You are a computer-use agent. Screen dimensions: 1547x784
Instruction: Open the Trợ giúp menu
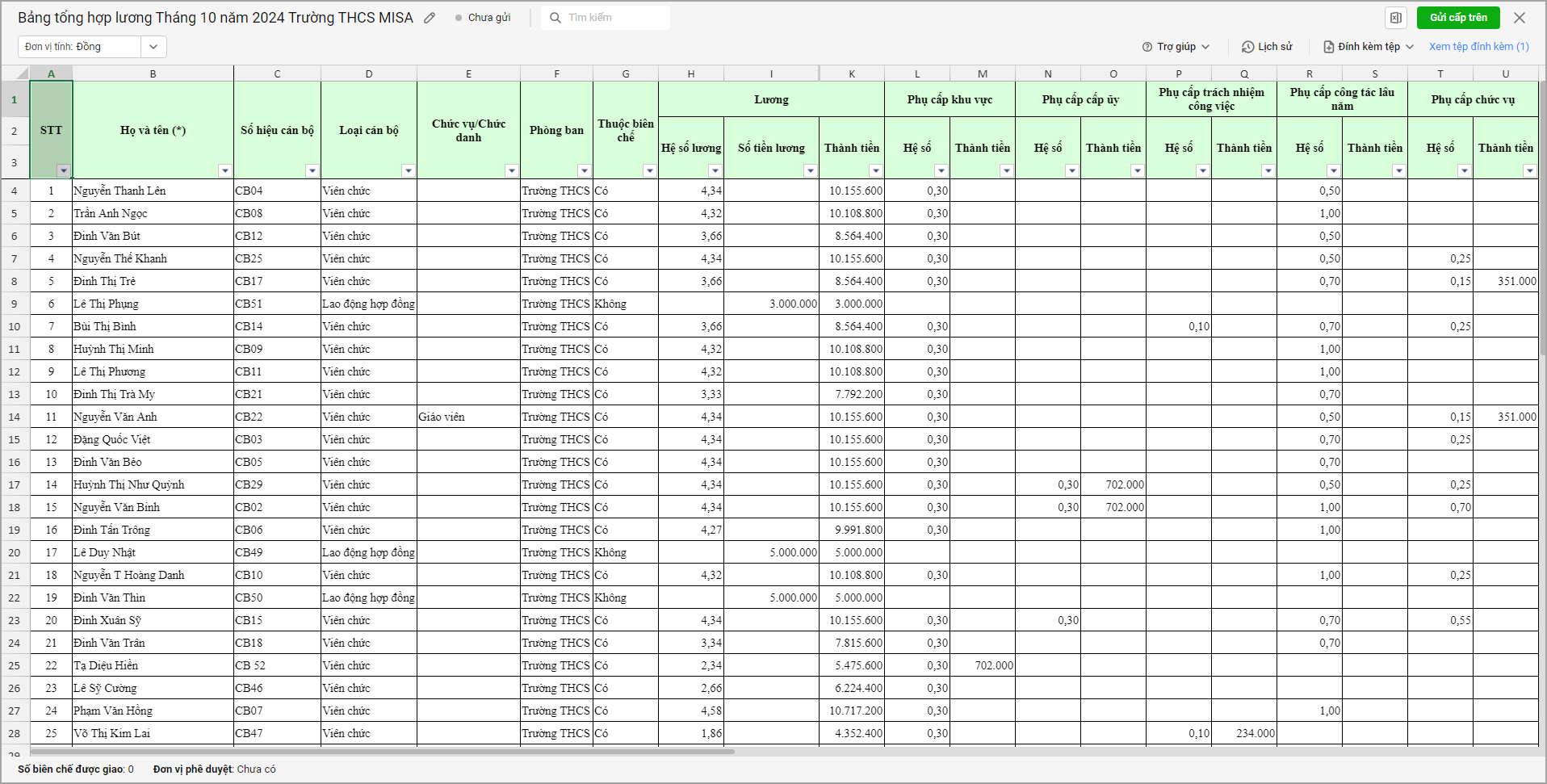(1176, 47)
